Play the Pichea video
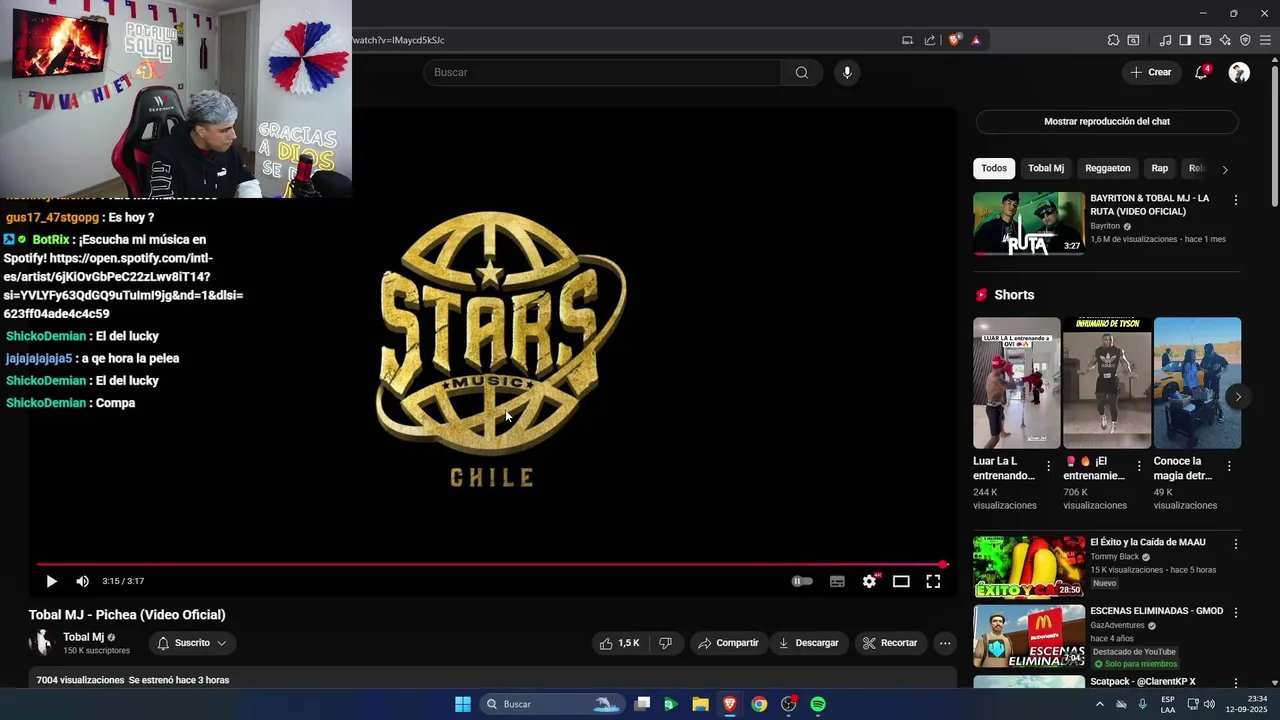 (51, 581)
